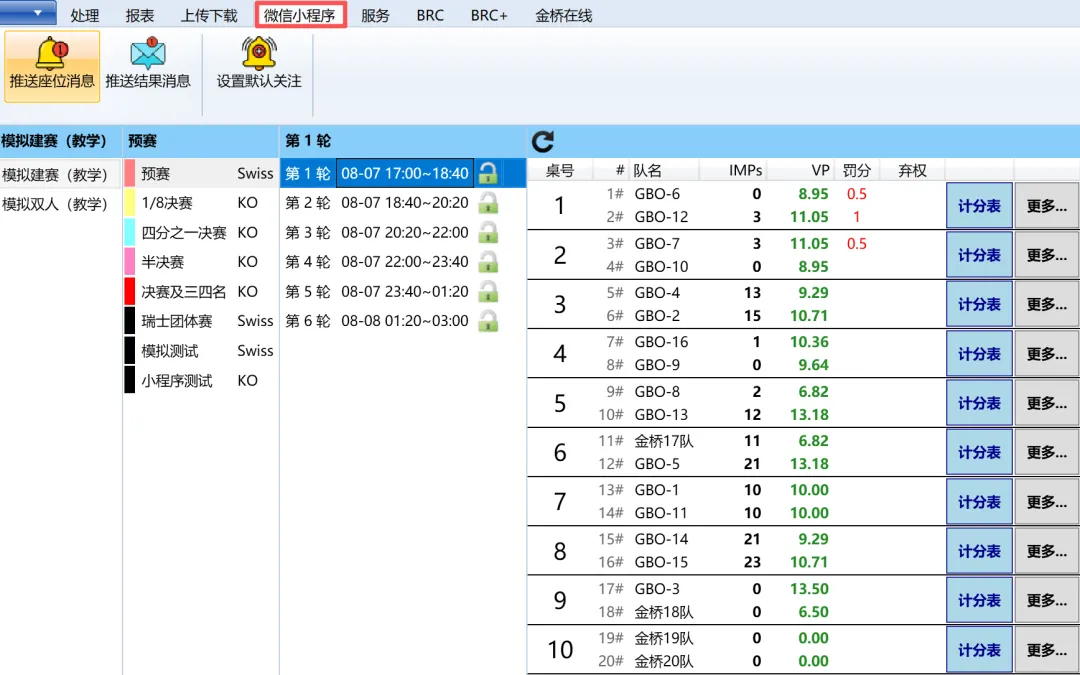Open 计分表 for table 7
The width and height of the screenshot is (1080, 675).
[979, 501]
